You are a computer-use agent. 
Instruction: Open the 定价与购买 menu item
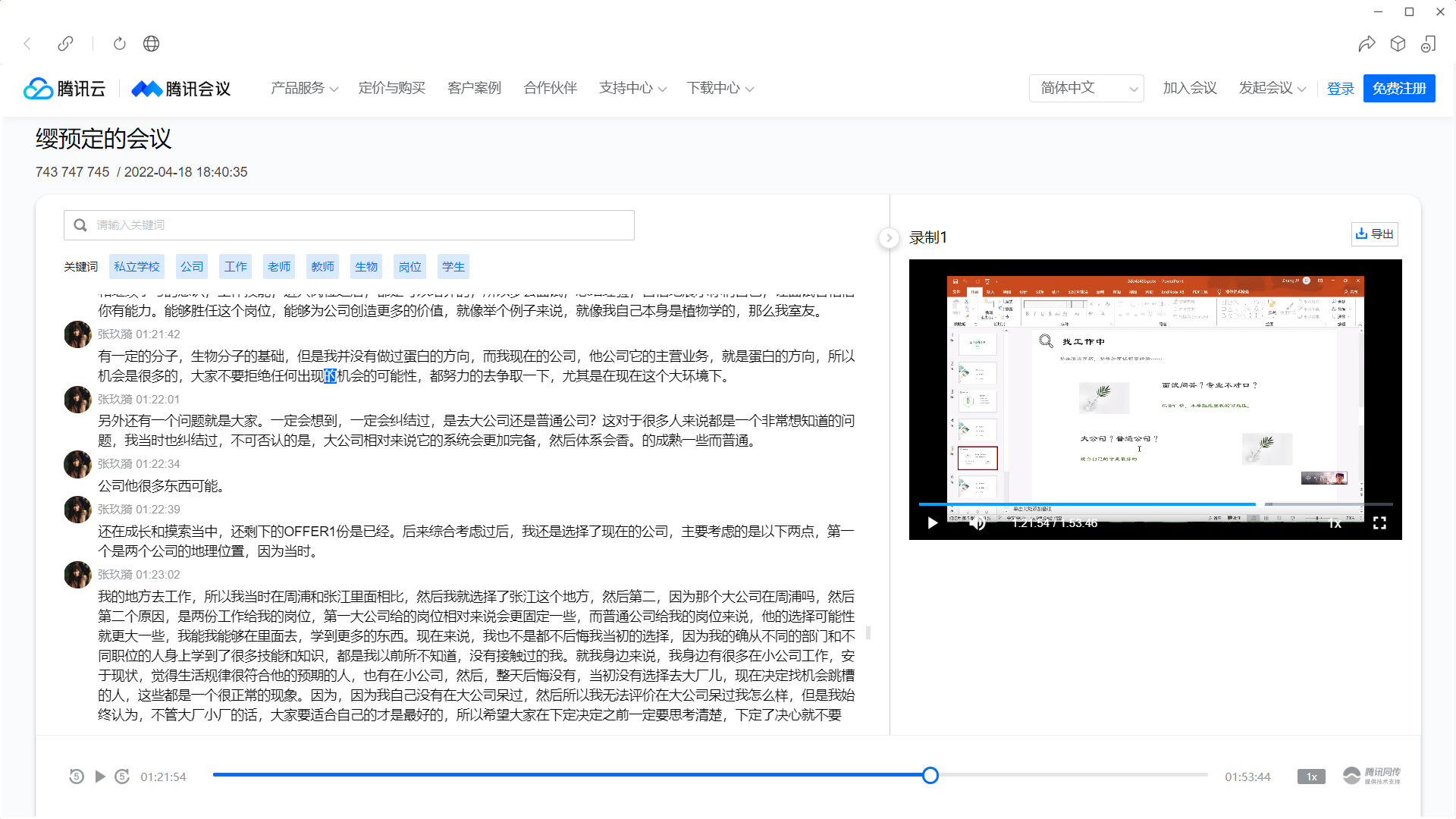(x=391, y=88)
